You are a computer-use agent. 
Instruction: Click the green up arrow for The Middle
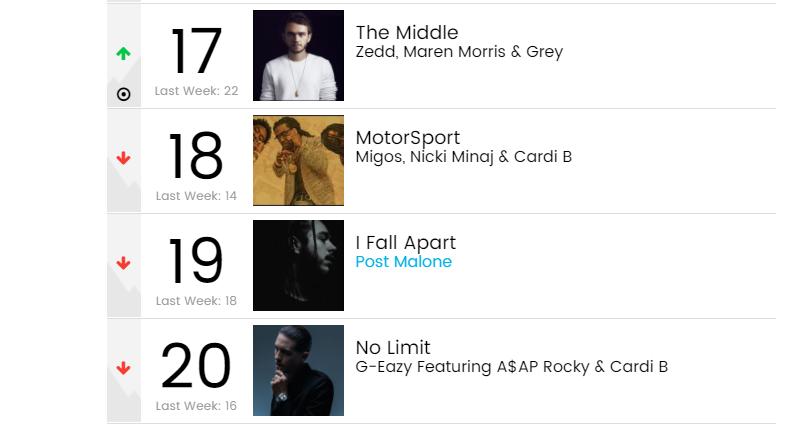coord(124,54)
